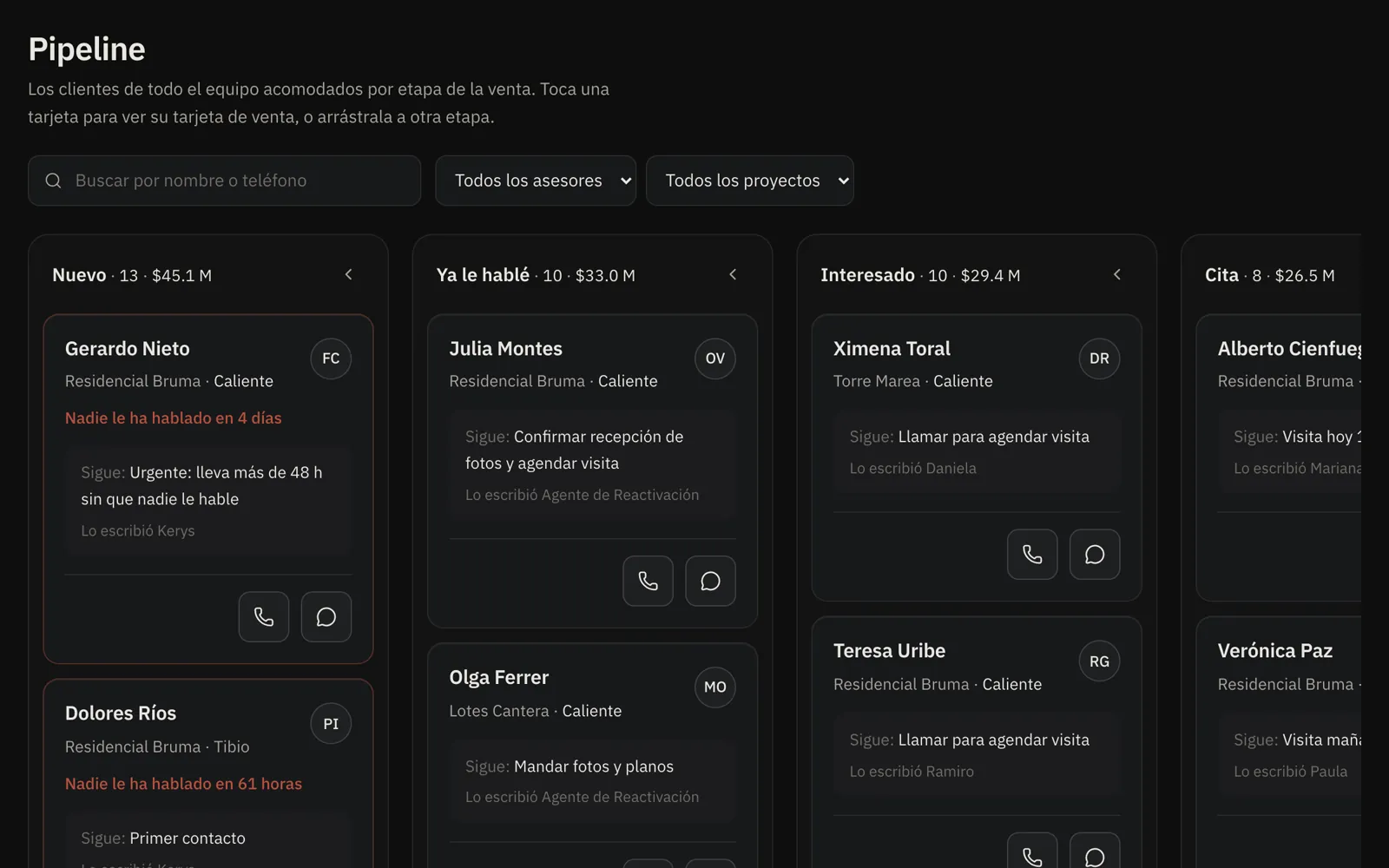Open Olga Ferrer's sales card
Image resolution: width=1389 pixels, height=868 pixels.
coord(592,755)
